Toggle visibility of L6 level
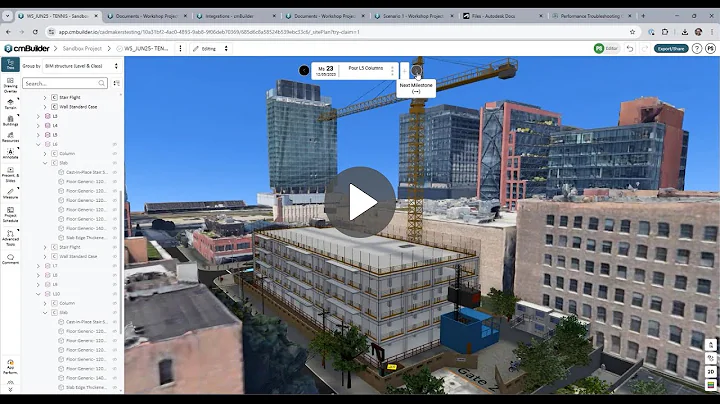Screen dimensions: 720x404 click(x=115, y=144)
